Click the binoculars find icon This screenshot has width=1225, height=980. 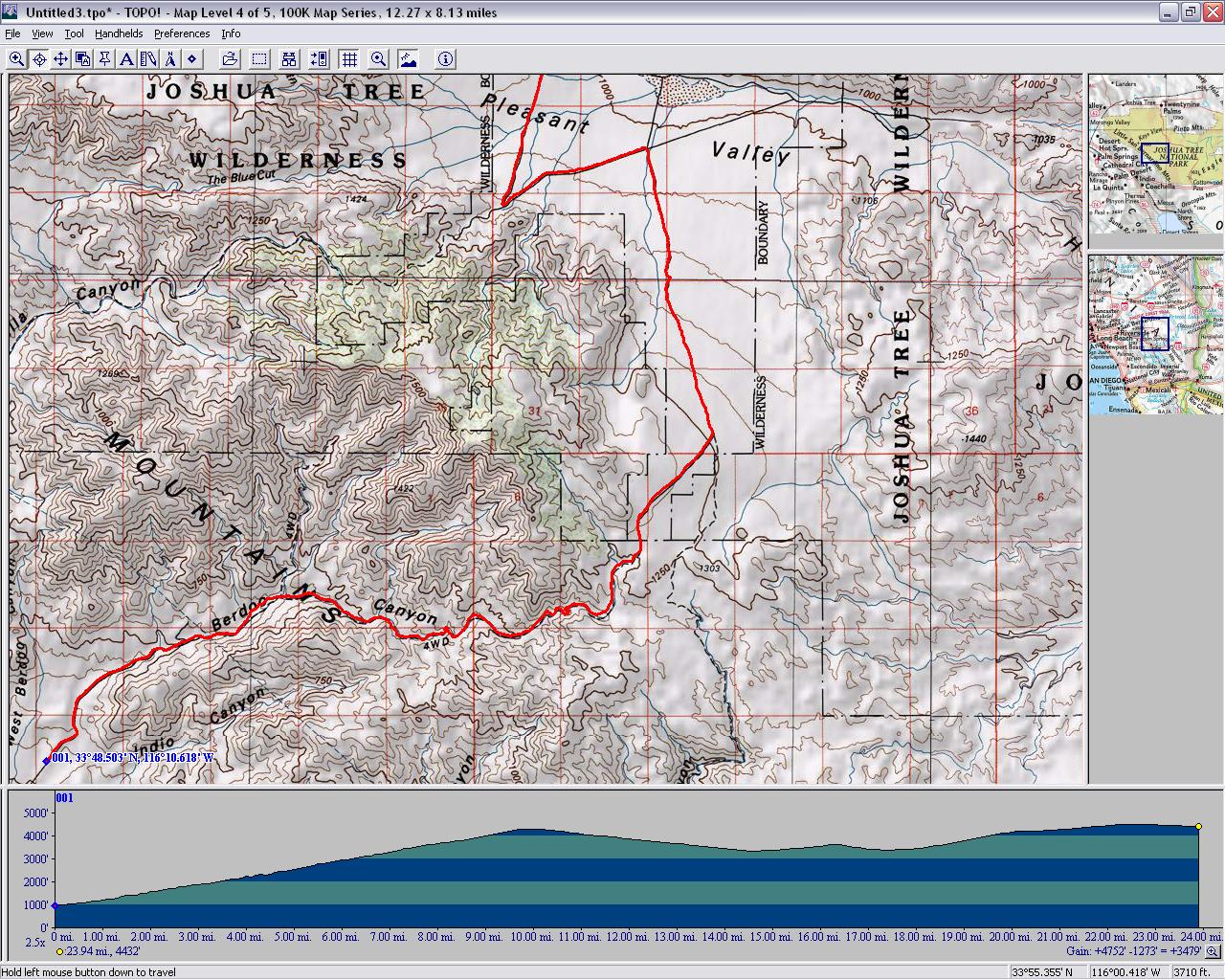pos(289,59)
